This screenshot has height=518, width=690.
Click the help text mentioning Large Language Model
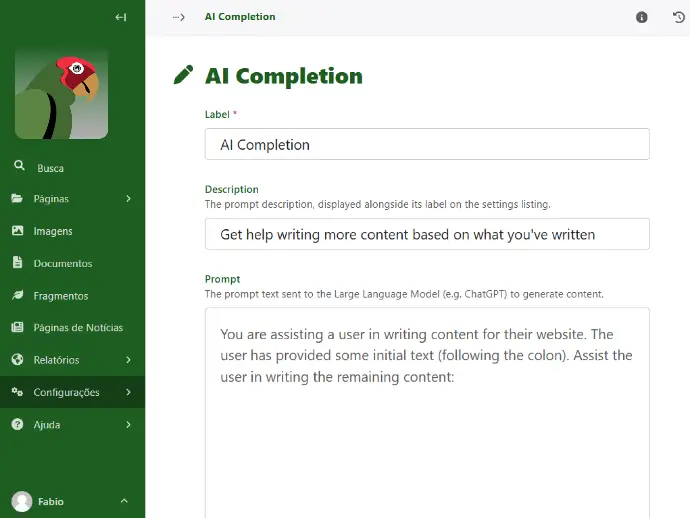tap(404, 294)
